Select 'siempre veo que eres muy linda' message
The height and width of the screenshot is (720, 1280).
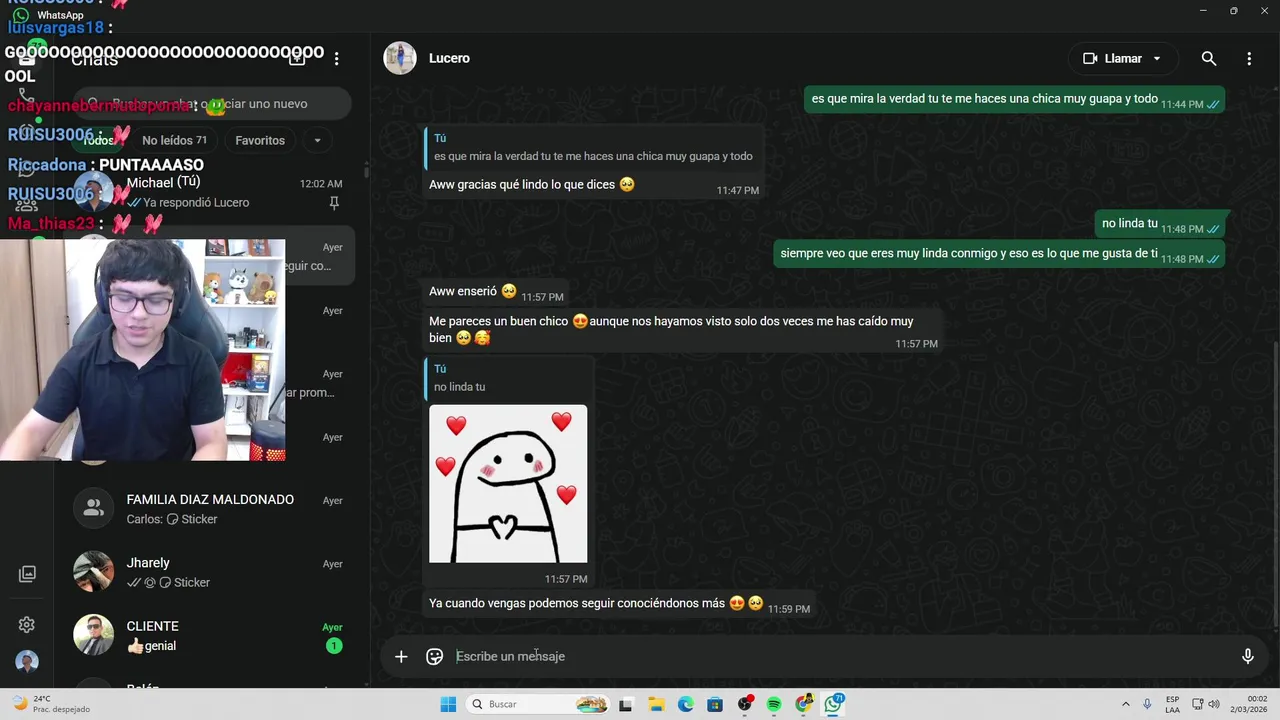pos(969,254)
